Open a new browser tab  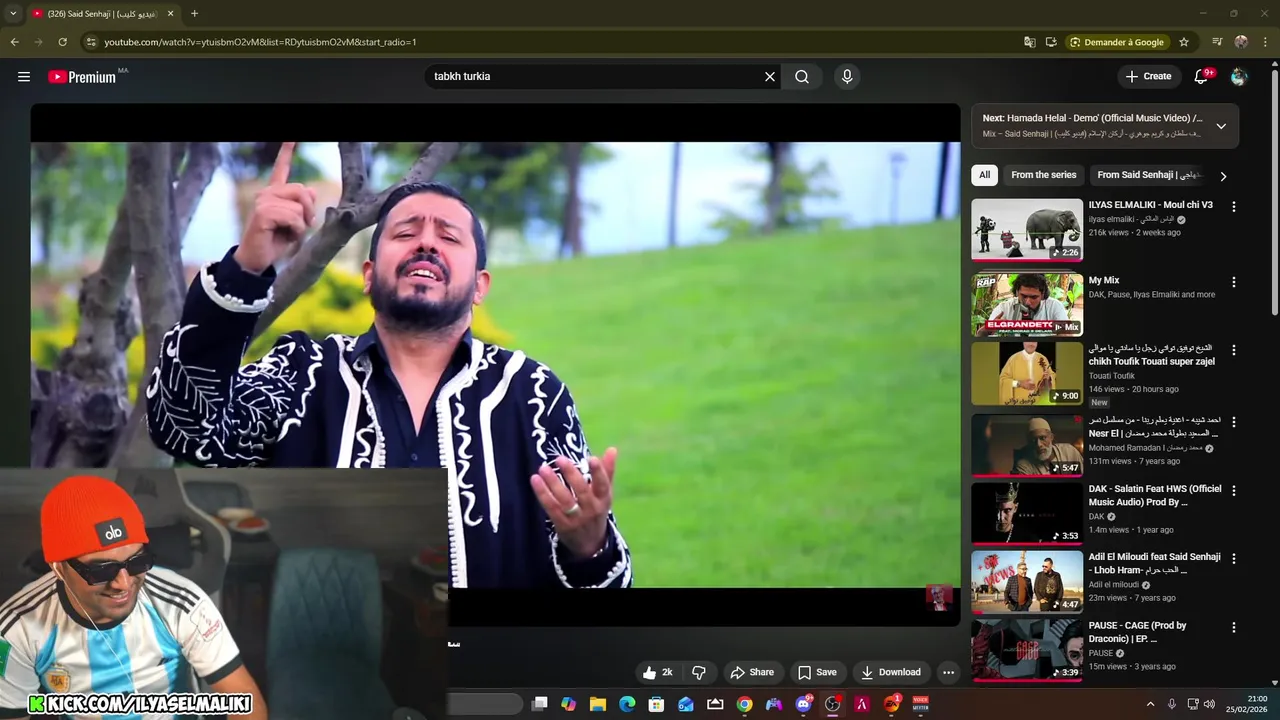click(x=194, y=14)
